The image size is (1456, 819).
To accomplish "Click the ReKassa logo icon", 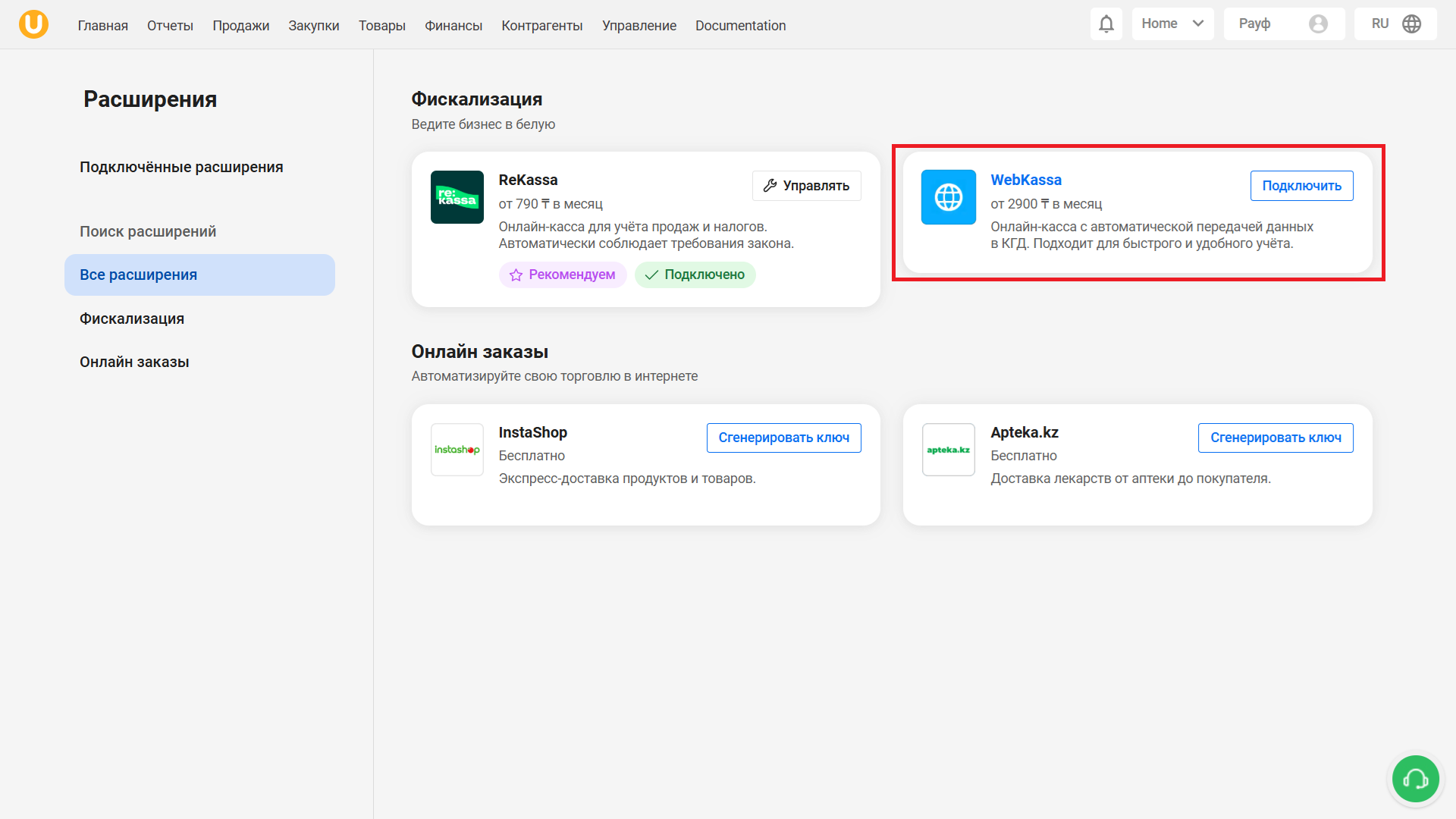I will coord(457,197).
